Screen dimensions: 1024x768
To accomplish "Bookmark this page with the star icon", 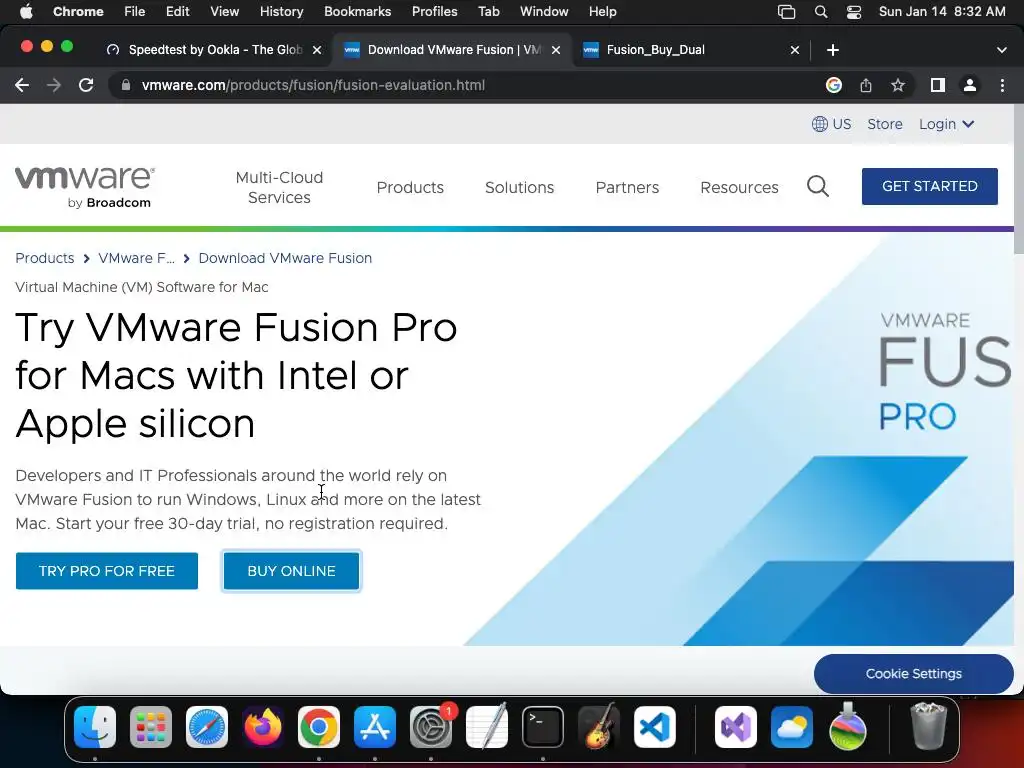I will (x=898, y=85).
